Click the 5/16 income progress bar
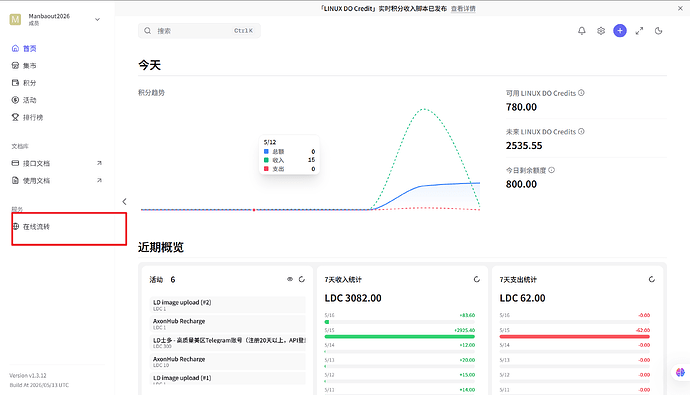690x395 pixels. coord(400,322)
